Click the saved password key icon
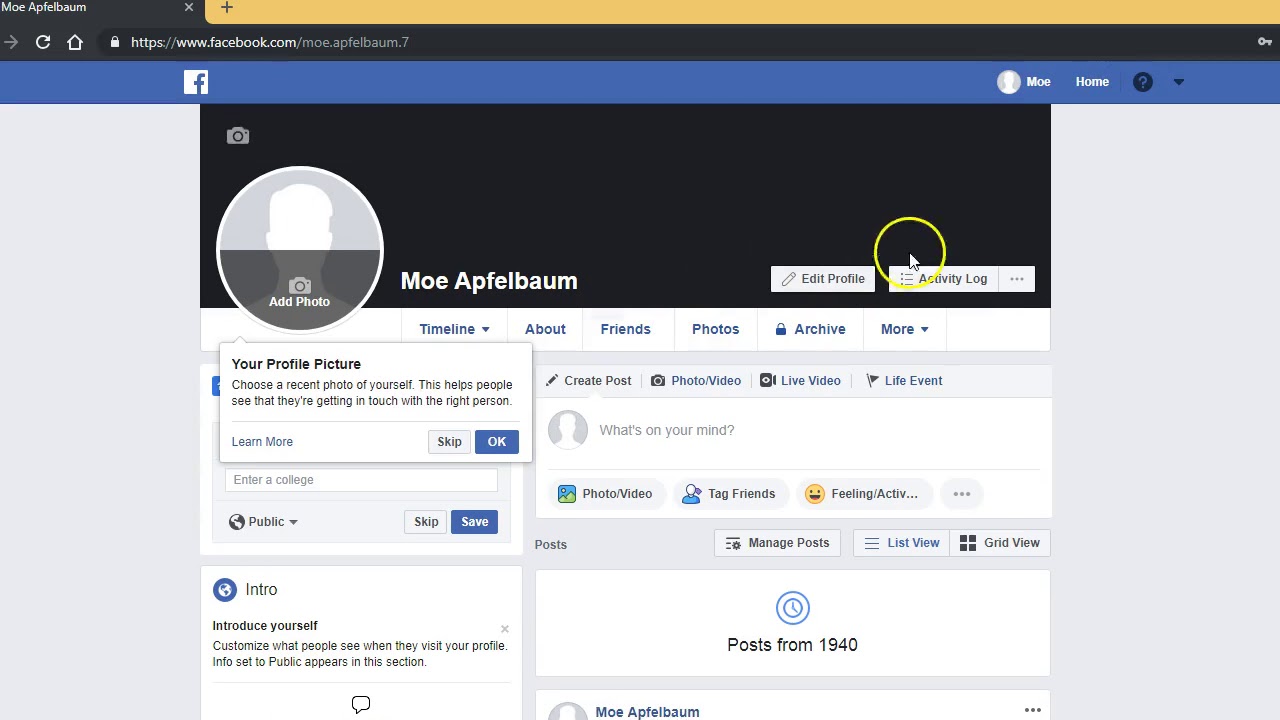 (1265, 42)
